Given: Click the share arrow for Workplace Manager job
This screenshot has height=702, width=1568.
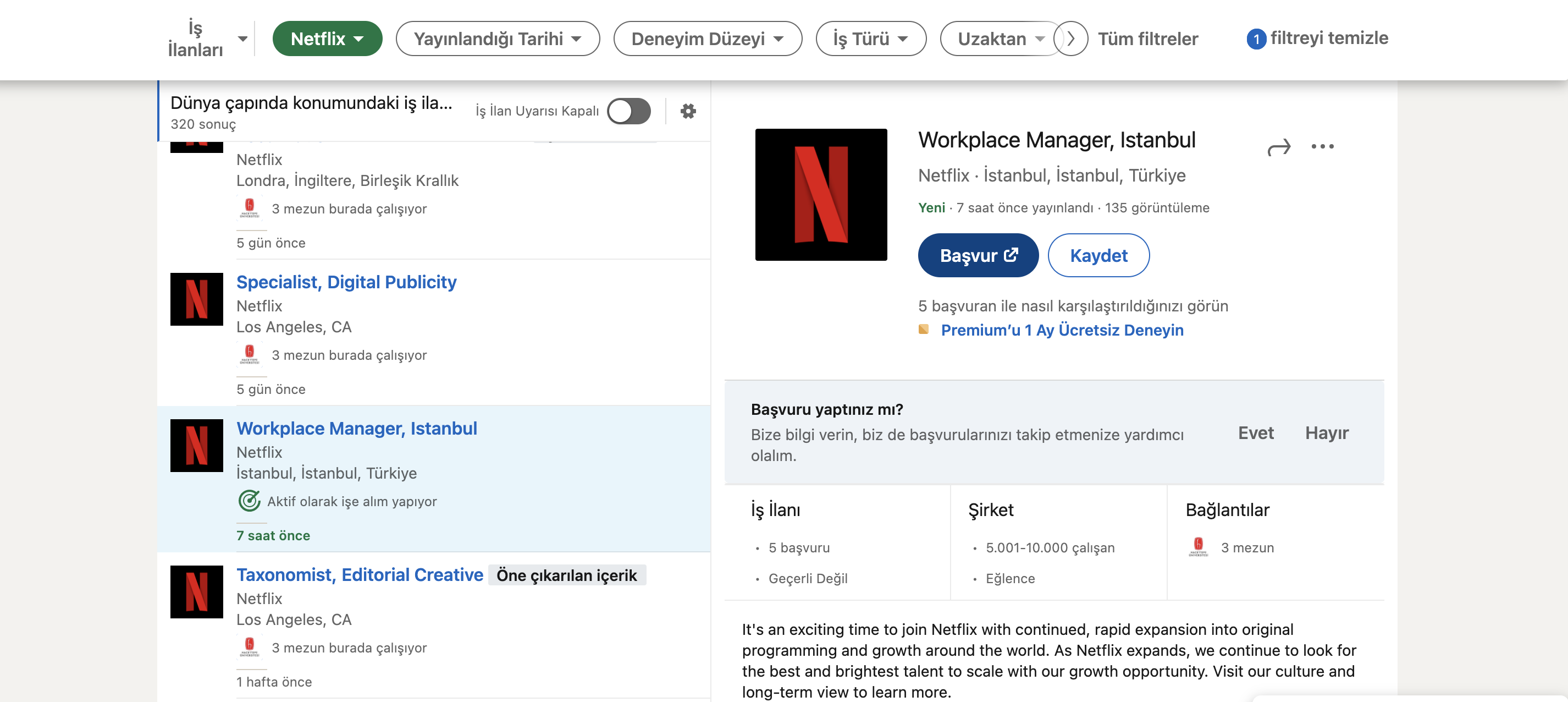Looking at the screenshot, I should coord(1278,147).
